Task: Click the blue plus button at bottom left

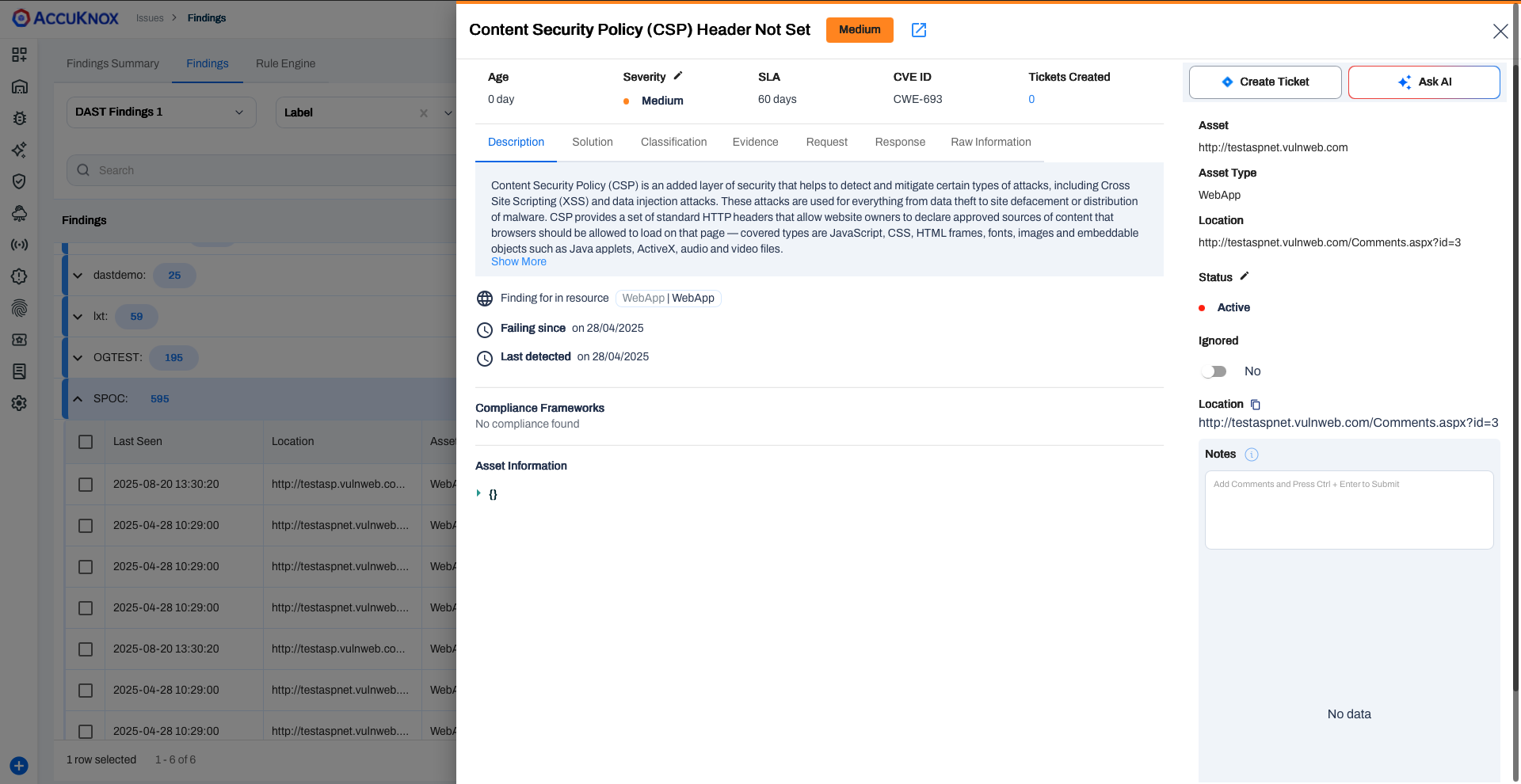Action: [x=19, y=766]
